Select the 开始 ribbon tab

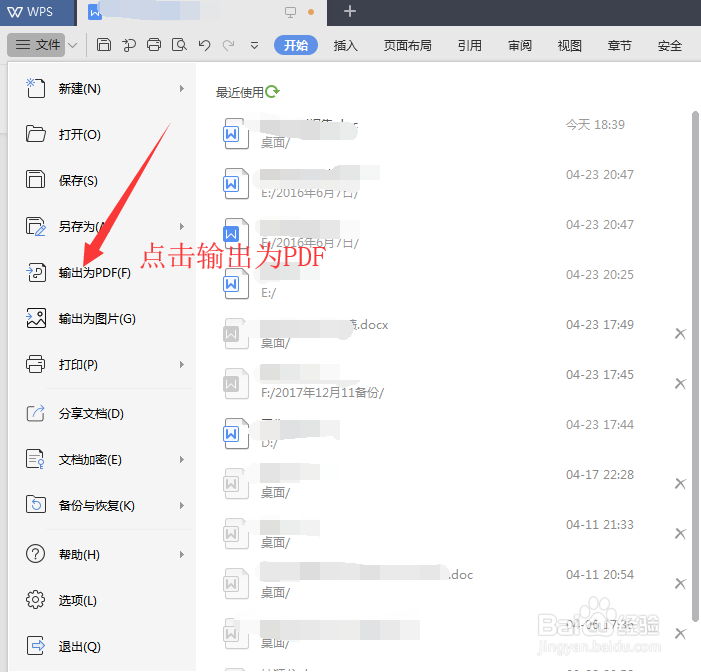click(296, 45)
